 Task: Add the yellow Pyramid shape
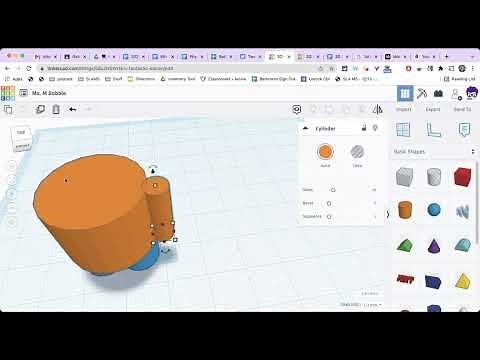point(463,281)
